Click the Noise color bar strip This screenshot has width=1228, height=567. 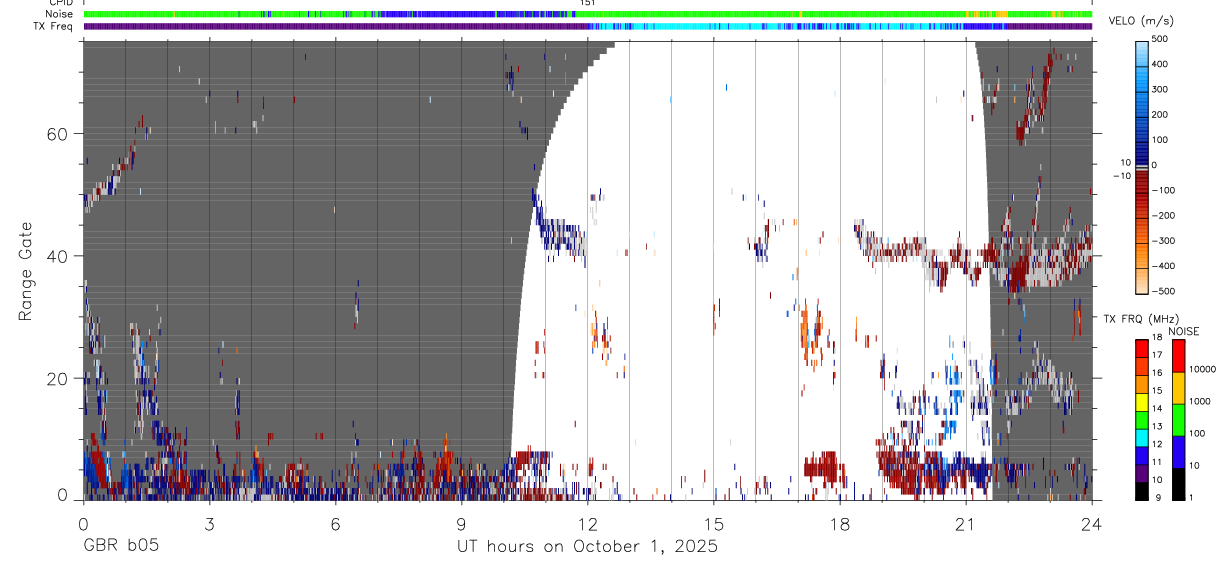[588, 15]
